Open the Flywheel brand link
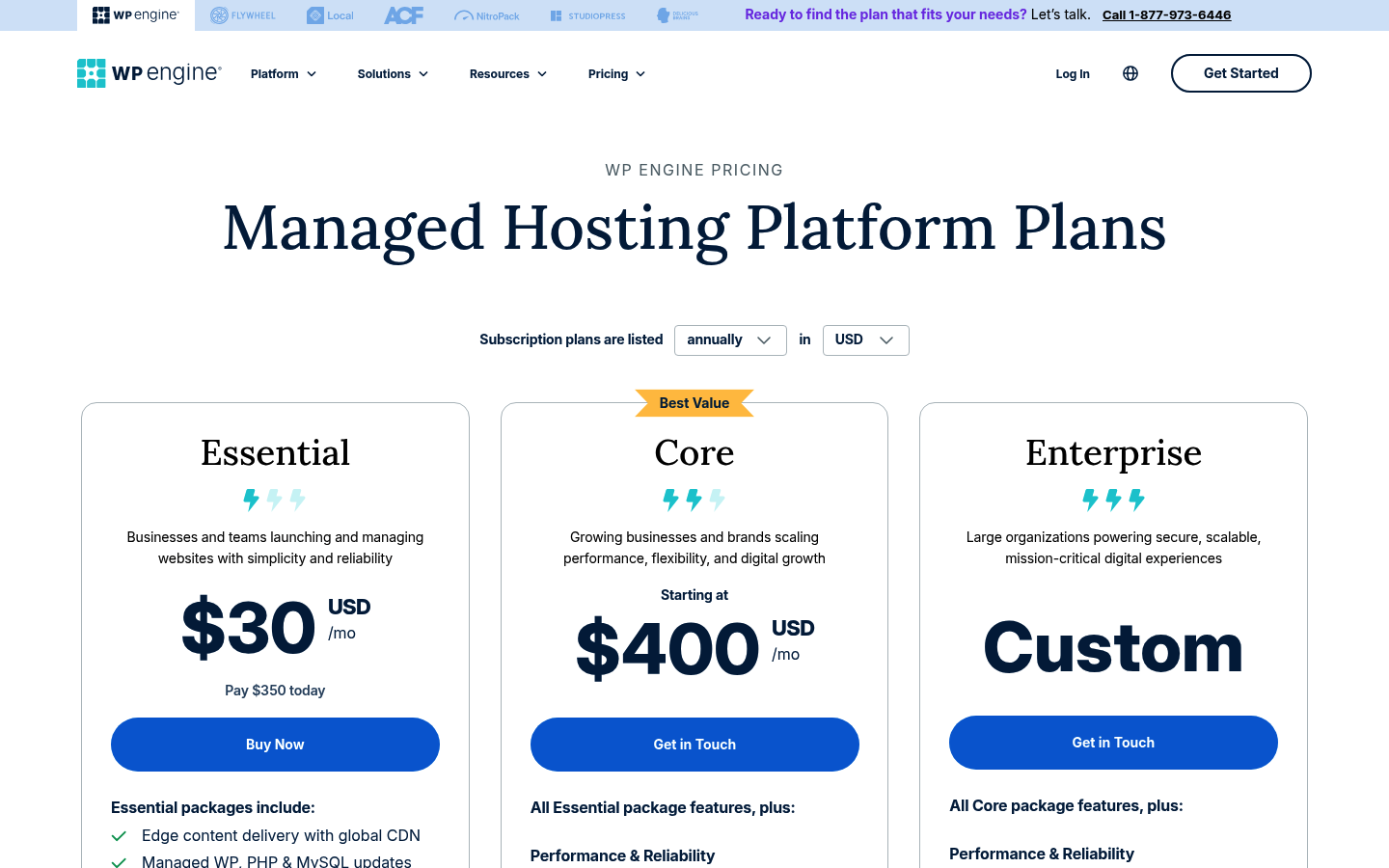Screen dimensions: 1389x868 [243, 15]
